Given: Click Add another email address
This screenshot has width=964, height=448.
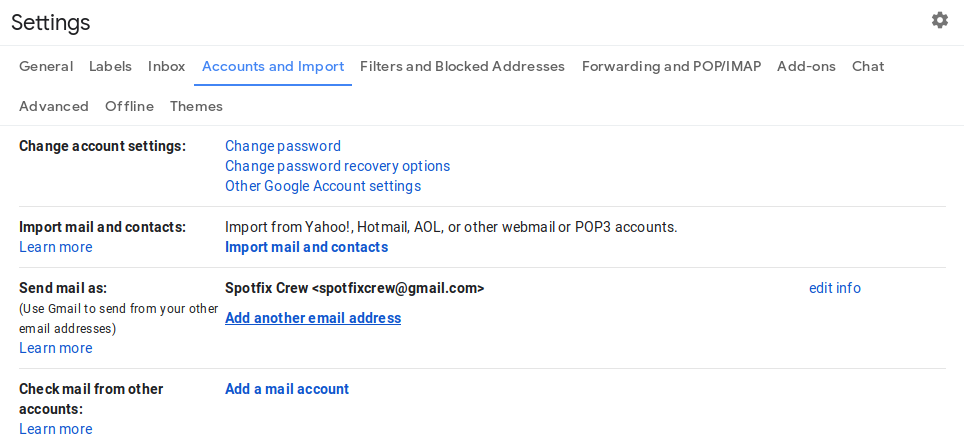Looking at the screenshot, I should [313, 318].
